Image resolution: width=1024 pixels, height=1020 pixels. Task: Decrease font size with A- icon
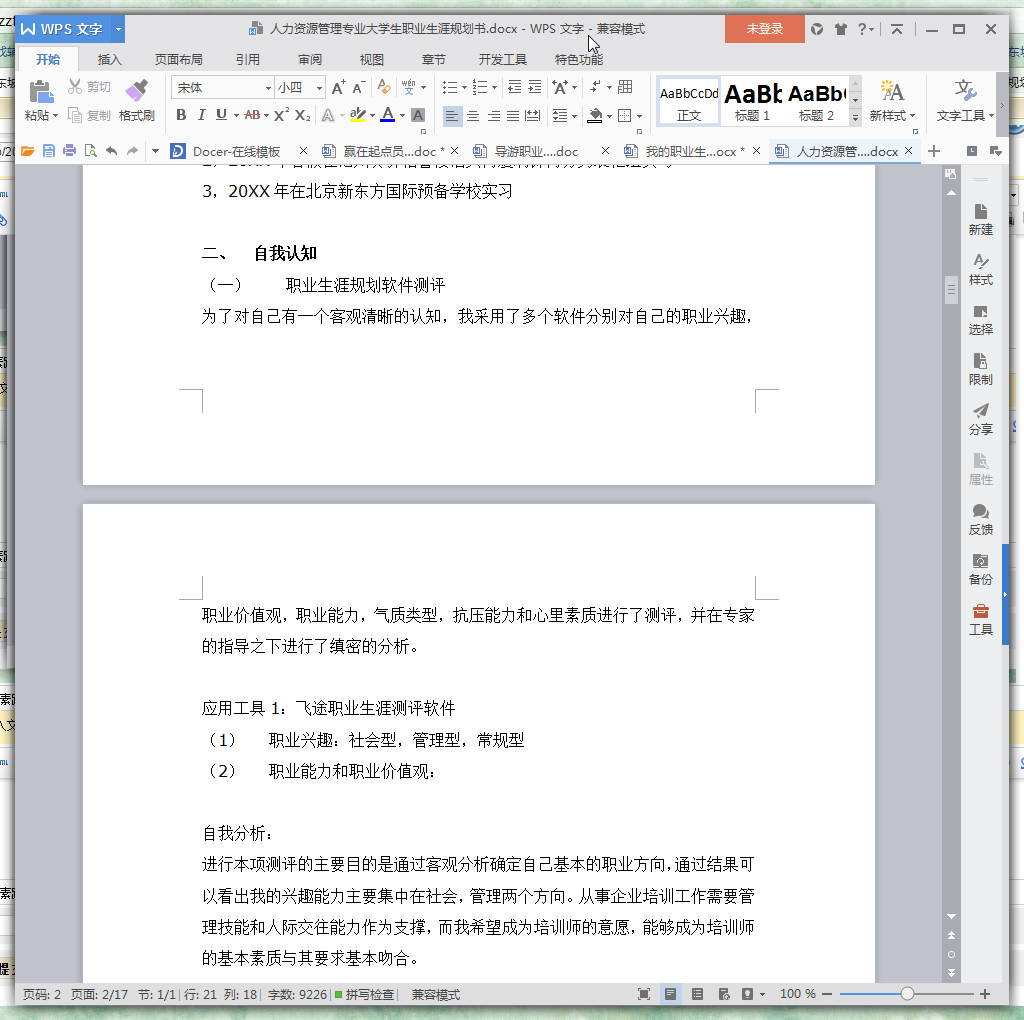[x=359, y=88]
